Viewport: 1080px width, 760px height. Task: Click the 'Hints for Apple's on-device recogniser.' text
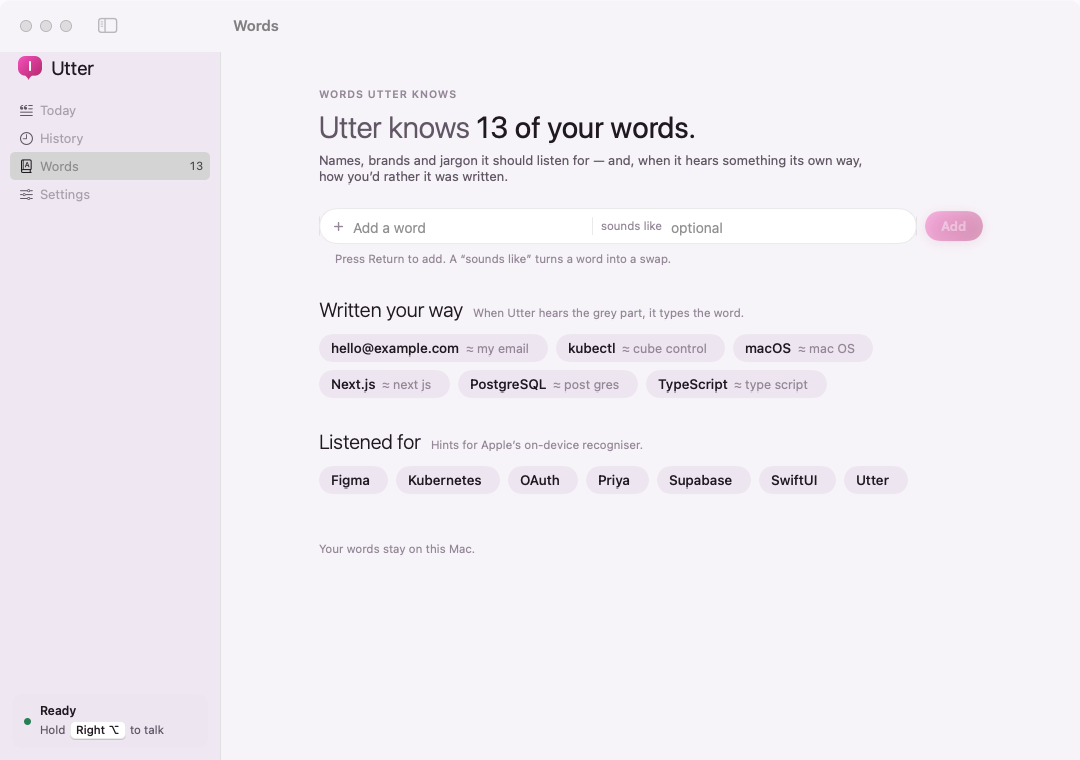click(x=537, y=445)
